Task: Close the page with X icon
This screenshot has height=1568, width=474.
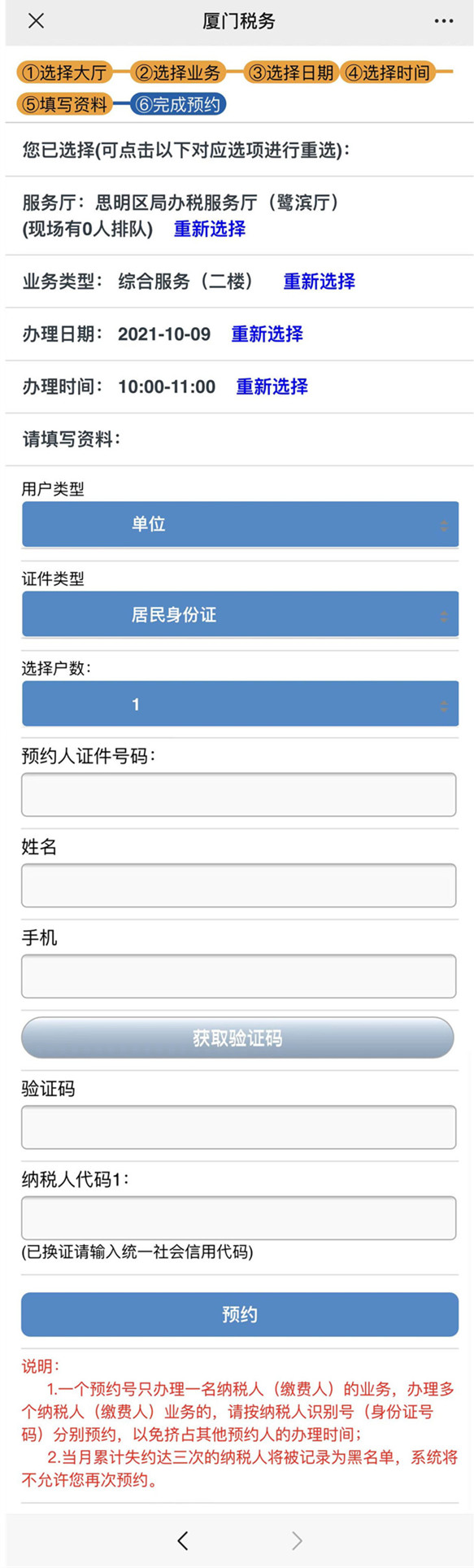Action: click(36, 21)
